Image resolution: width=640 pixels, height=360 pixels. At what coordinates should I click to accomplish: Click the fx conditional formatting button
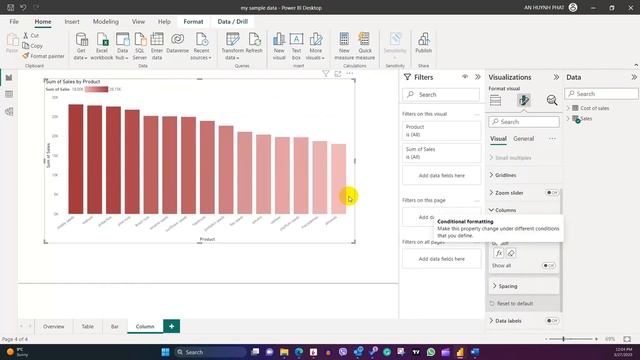click(498, 253)
